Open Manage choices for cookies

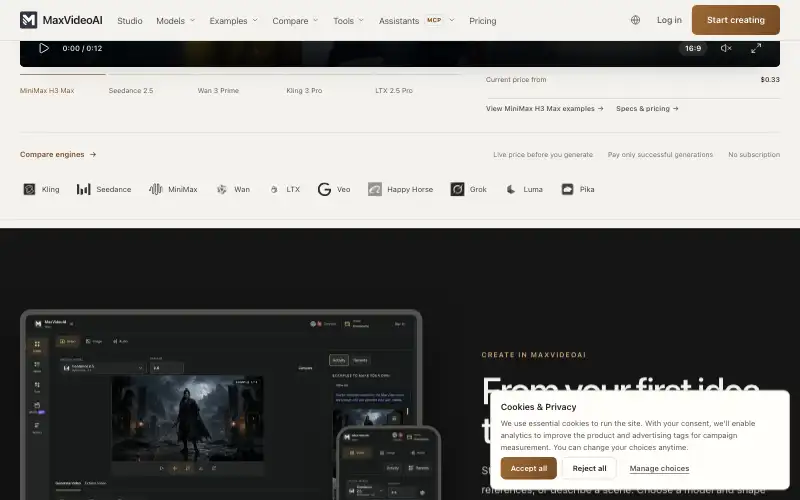[x=659, y=468]
